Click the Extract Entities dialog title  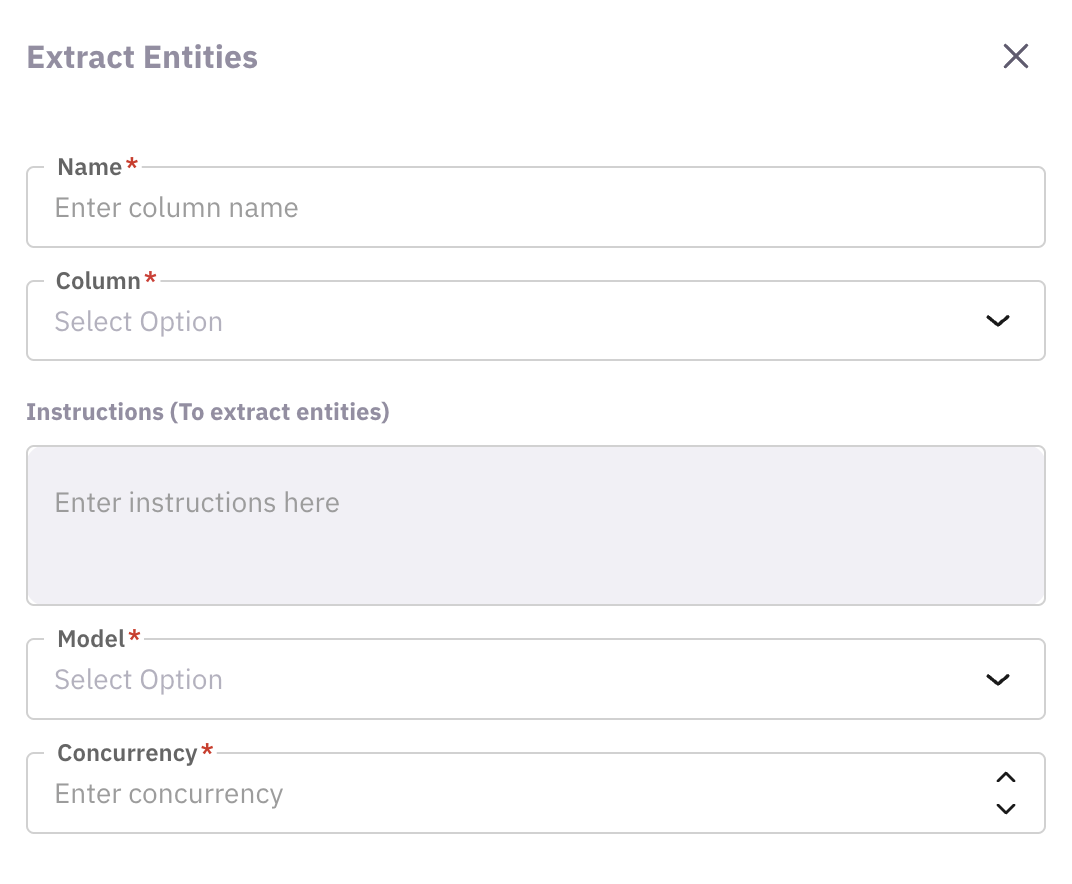[141, 57]
